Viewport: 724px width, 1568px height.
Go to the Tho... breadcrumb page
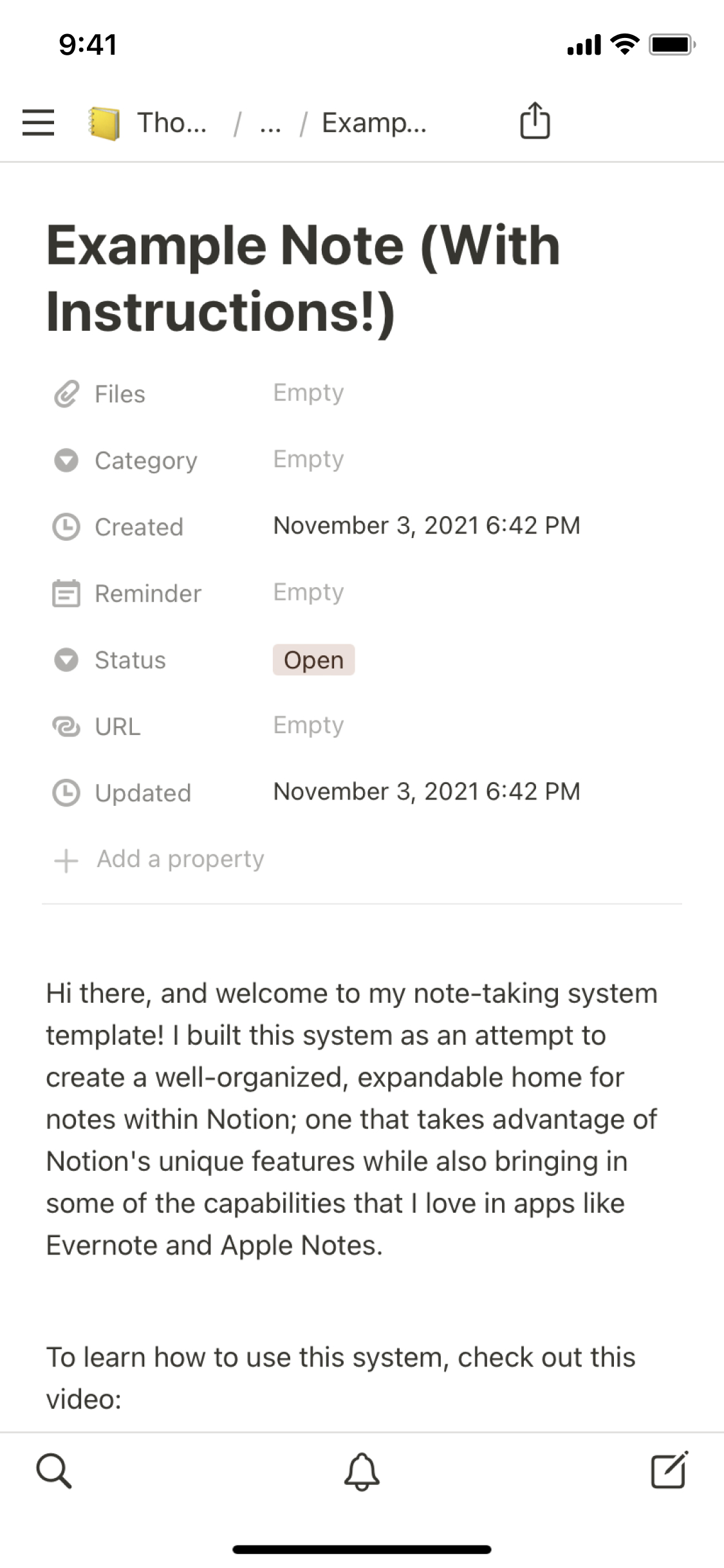[172, 123]
